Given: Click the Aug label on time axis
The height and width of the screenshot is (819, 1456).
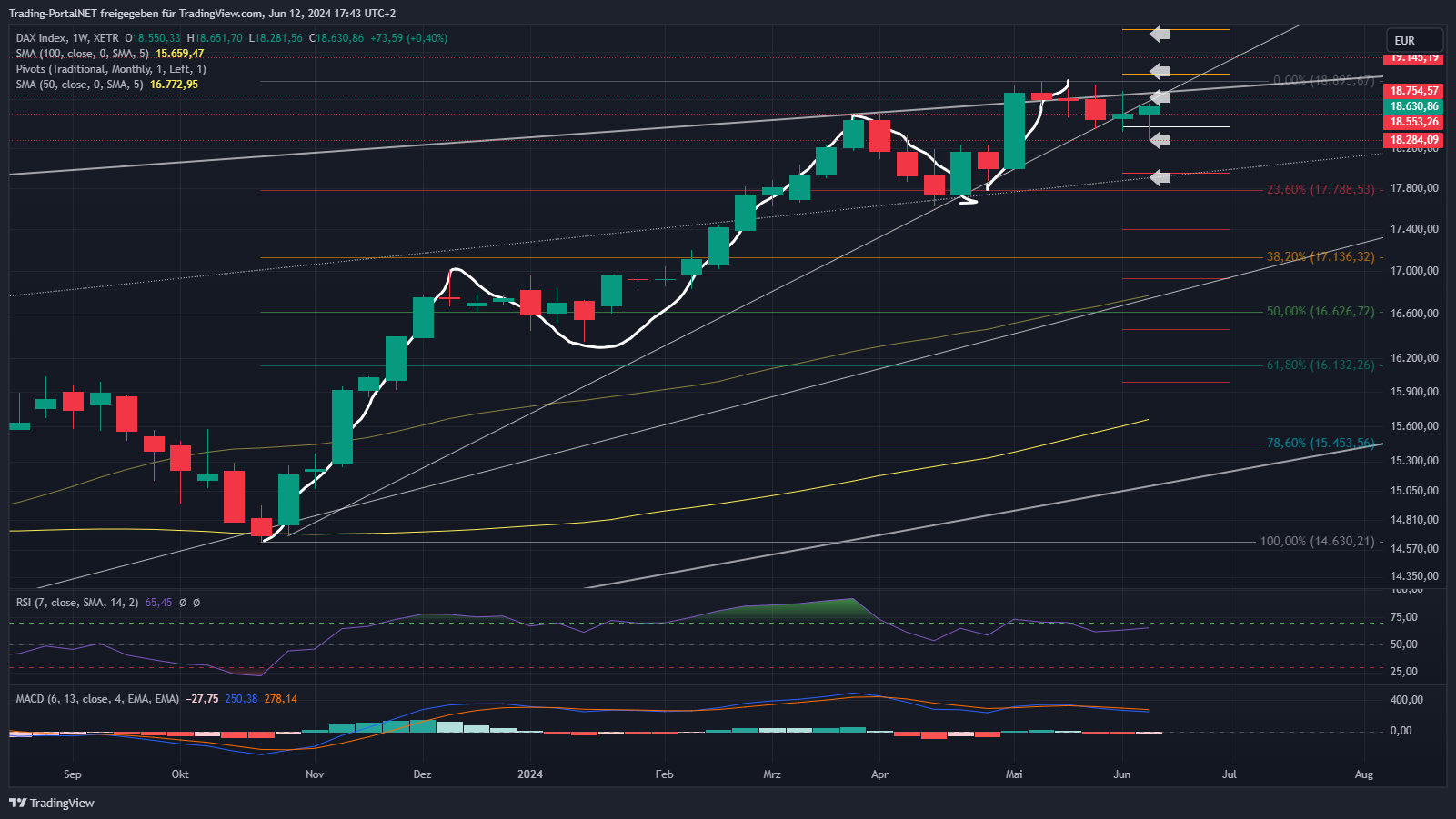Looking at the screenshot, I should 1364,774.
